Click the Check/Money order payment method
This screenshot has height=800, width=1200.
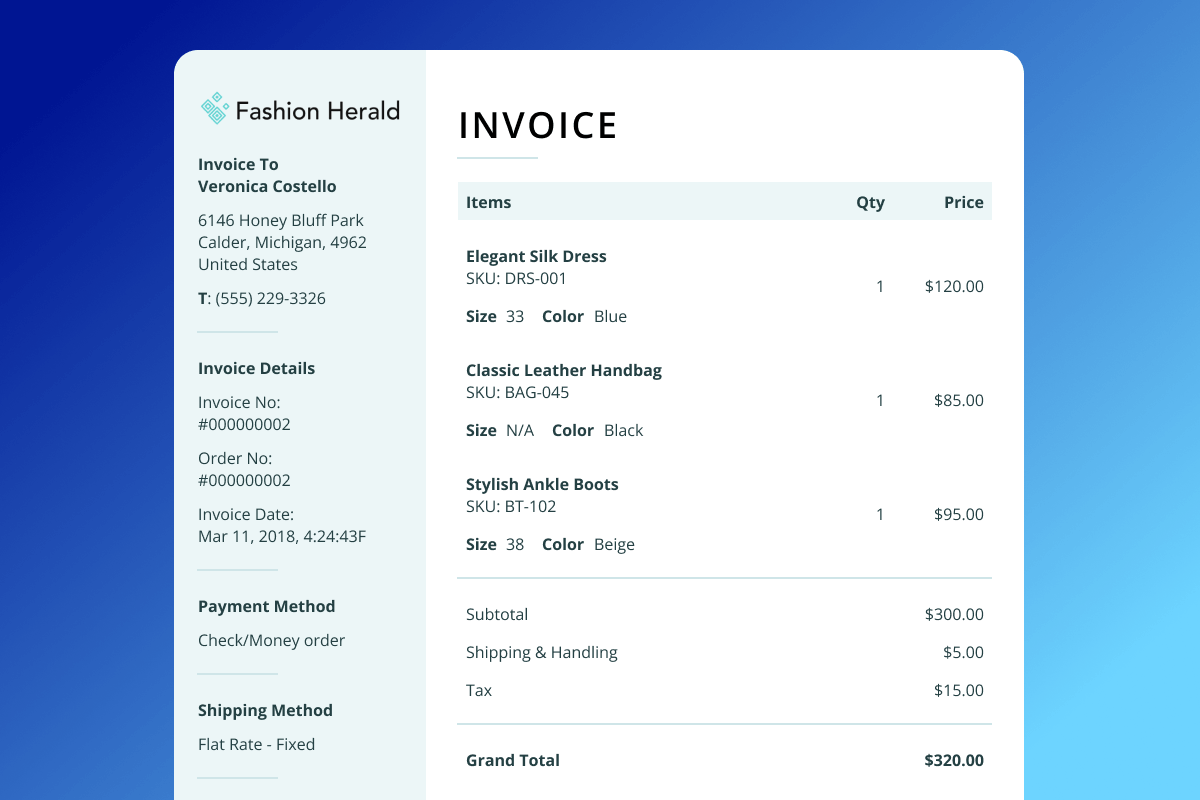[x=271, y=640]
